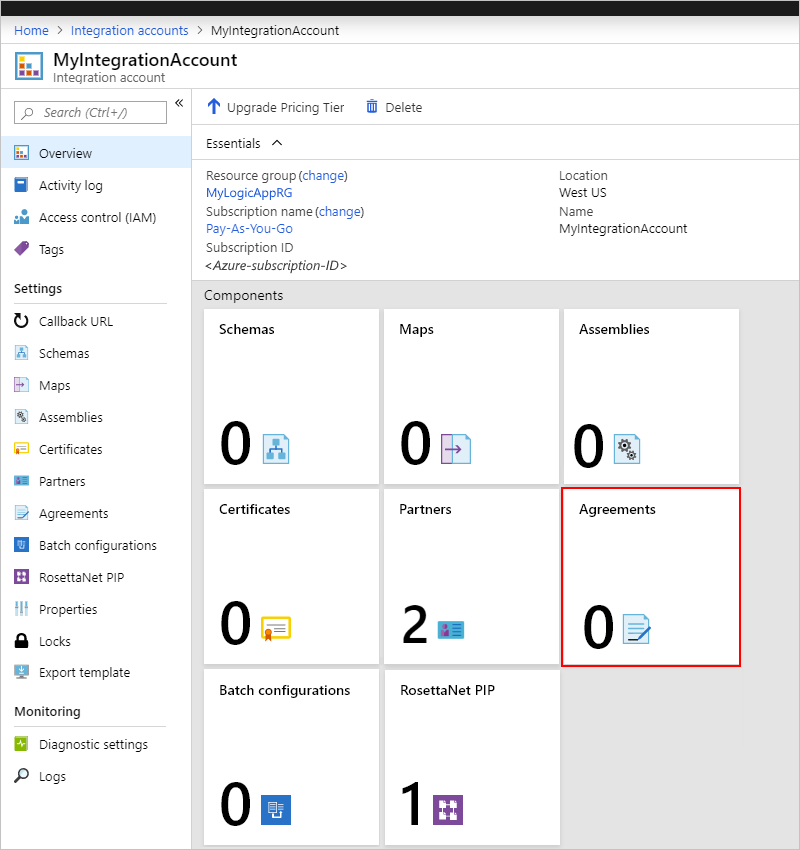Click the RosettaNet PIP sidebar icon
Image resolution: width=800 pixels, height=850 pixels.
21,577
